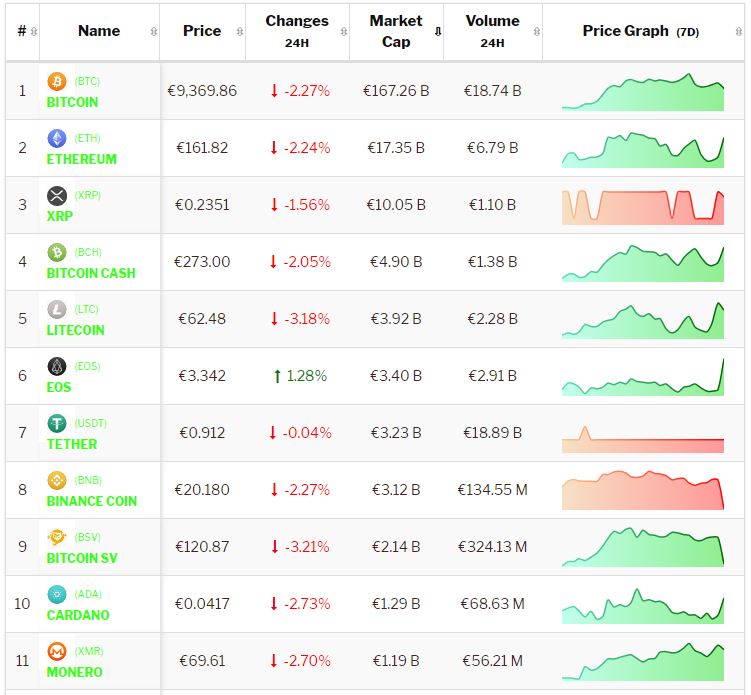
Task: Open the CARDANO name link
Action: 78,615
